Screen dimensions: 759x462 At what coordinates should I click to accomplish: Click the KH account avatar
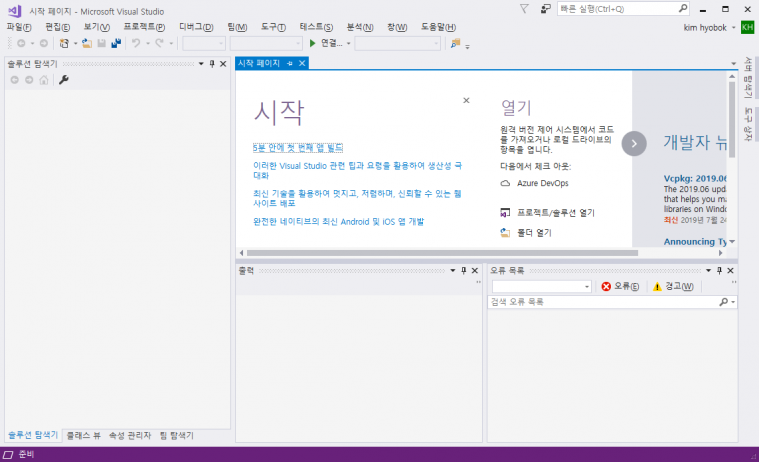point(747,27)
